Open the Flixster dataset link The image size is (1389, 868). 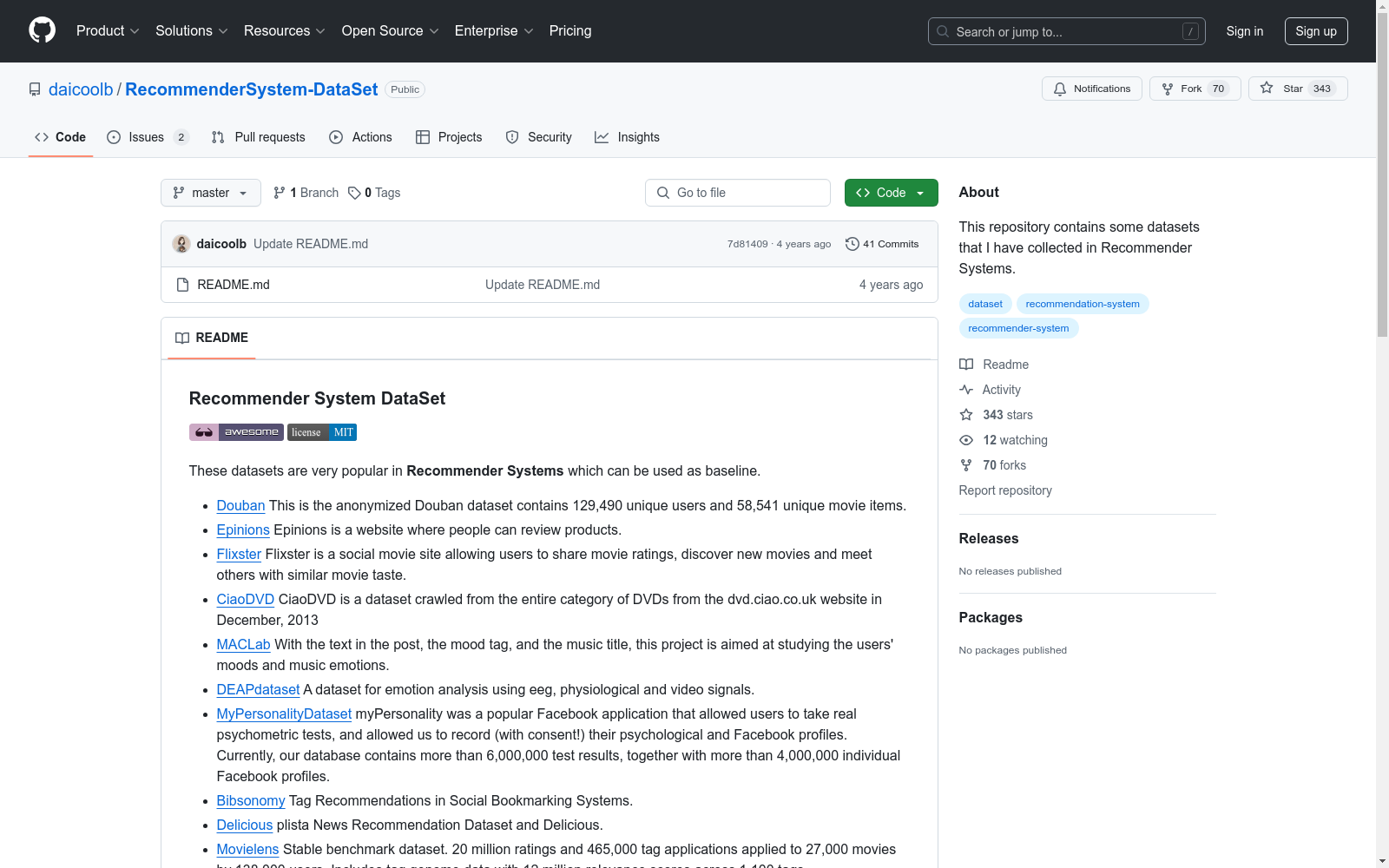pos(239,554)
